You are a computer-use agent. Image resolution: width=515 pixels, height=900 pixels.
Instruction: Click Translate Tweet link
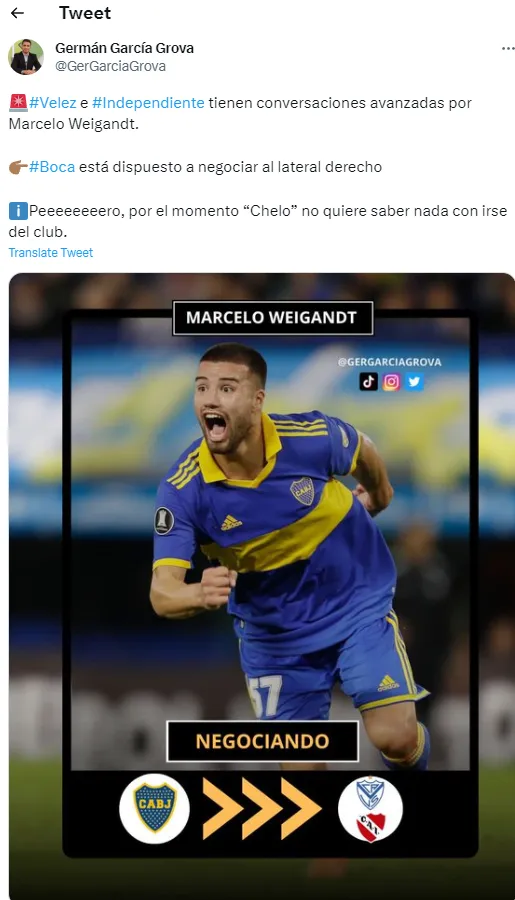click(x=51, y=253)
